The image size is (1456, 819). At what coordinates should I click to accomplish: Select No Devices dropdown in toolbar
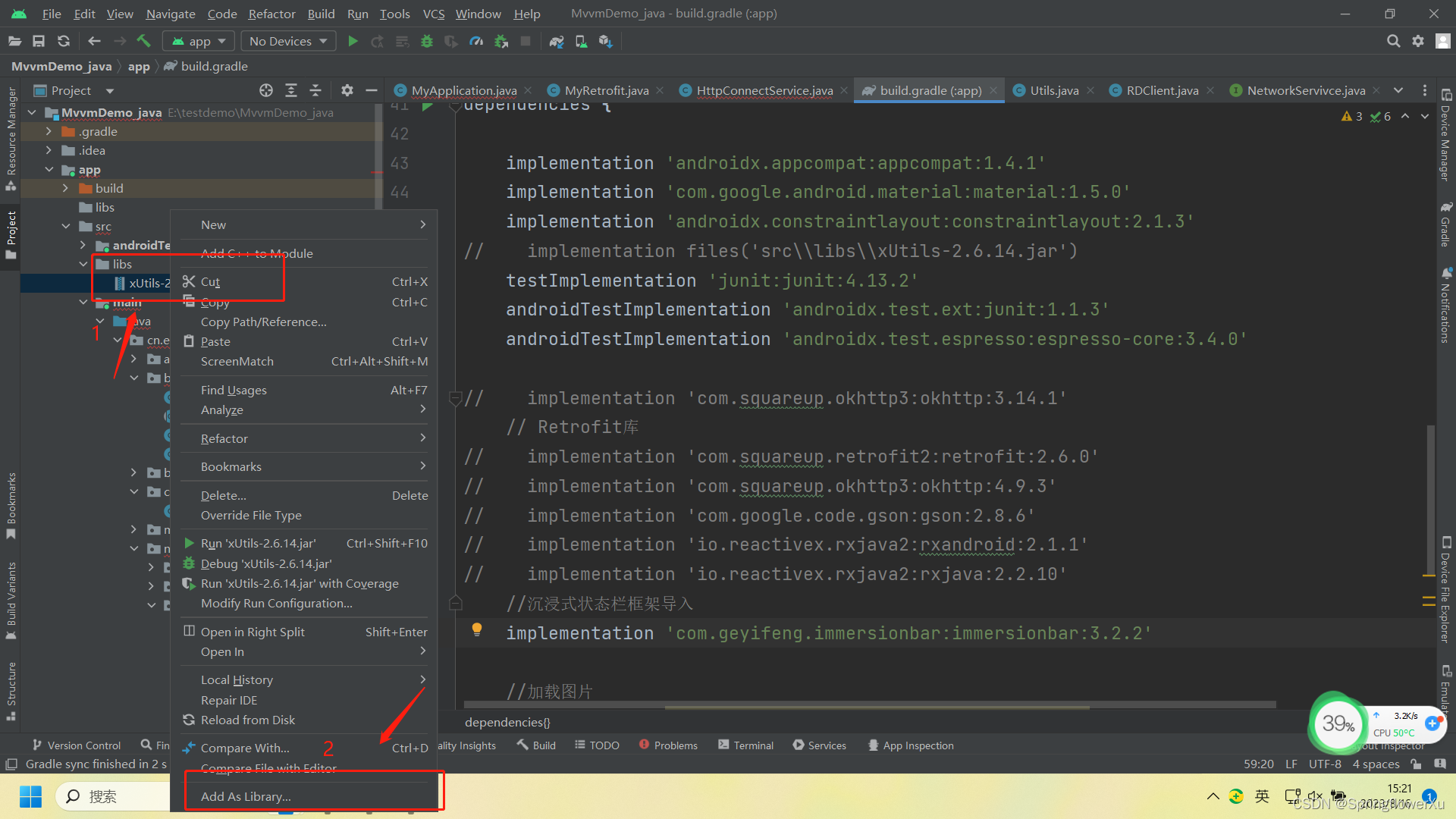[x=287, y=41]
